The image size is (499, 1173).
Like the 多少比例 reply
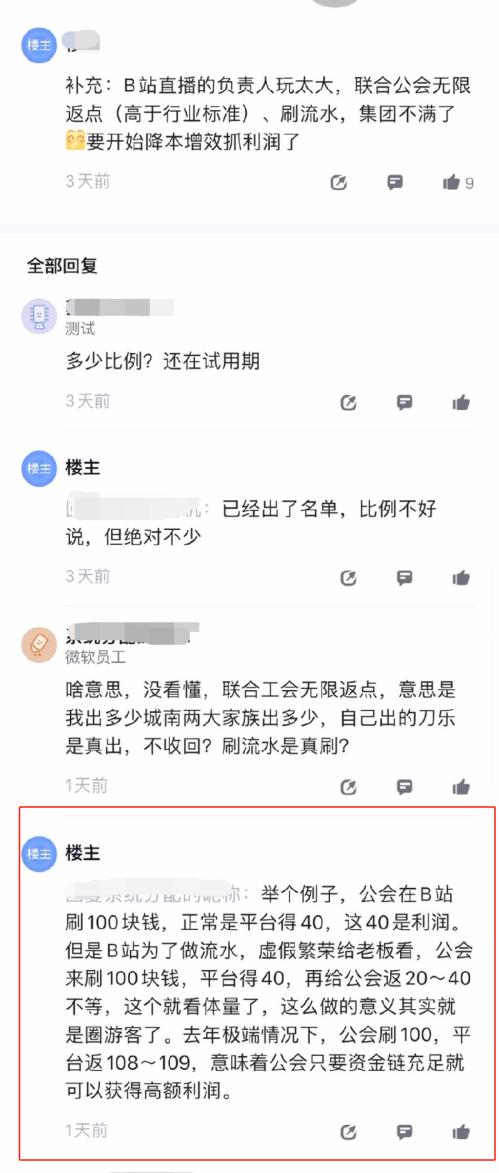tap(461, 403)
